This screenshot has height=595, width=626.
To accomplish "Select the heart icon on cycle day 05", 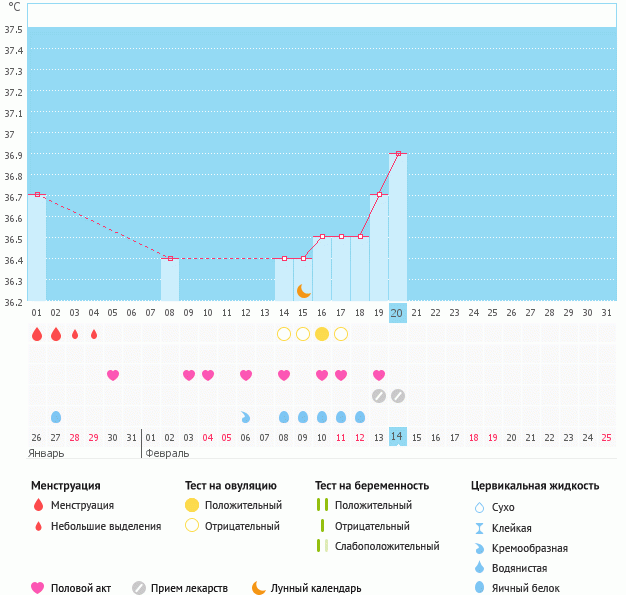I will [113, 375].
